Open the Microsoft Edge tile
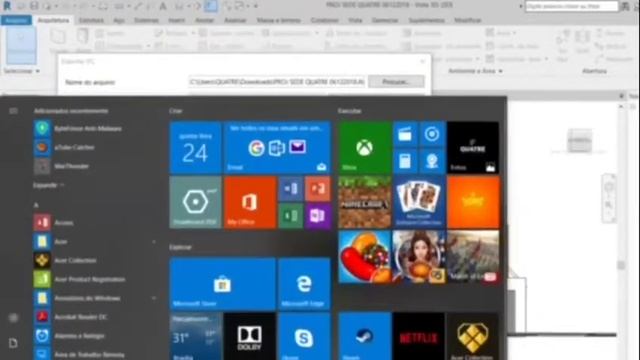Image resolution: width=640 pixels, height=360 pixels. point(304,284)
